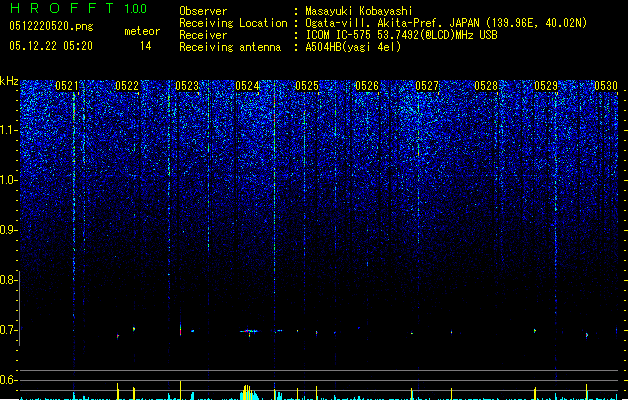629x400 pixels.
Task: Click the meteor count value 14
Action: [x=146, y=46]
